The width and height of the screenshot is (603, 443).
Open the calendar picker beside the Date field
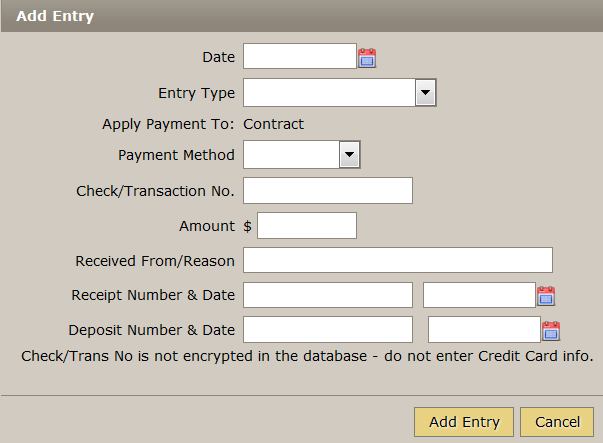(x=367, y=58)
